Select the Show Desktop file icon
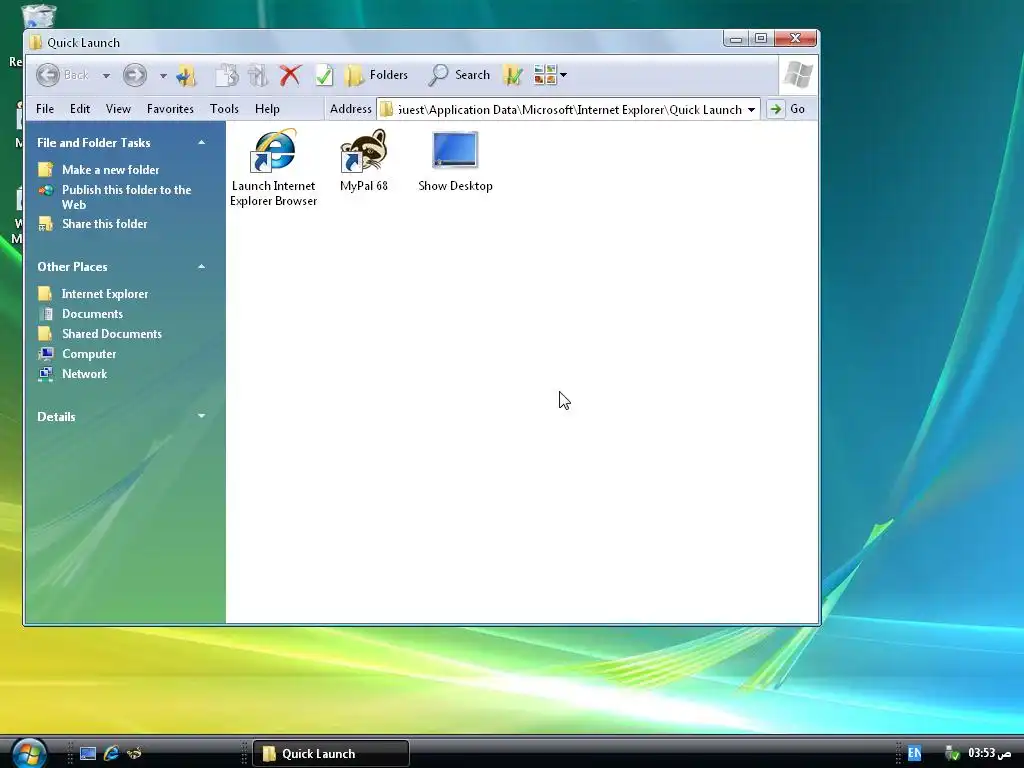 tap(455, 162)
